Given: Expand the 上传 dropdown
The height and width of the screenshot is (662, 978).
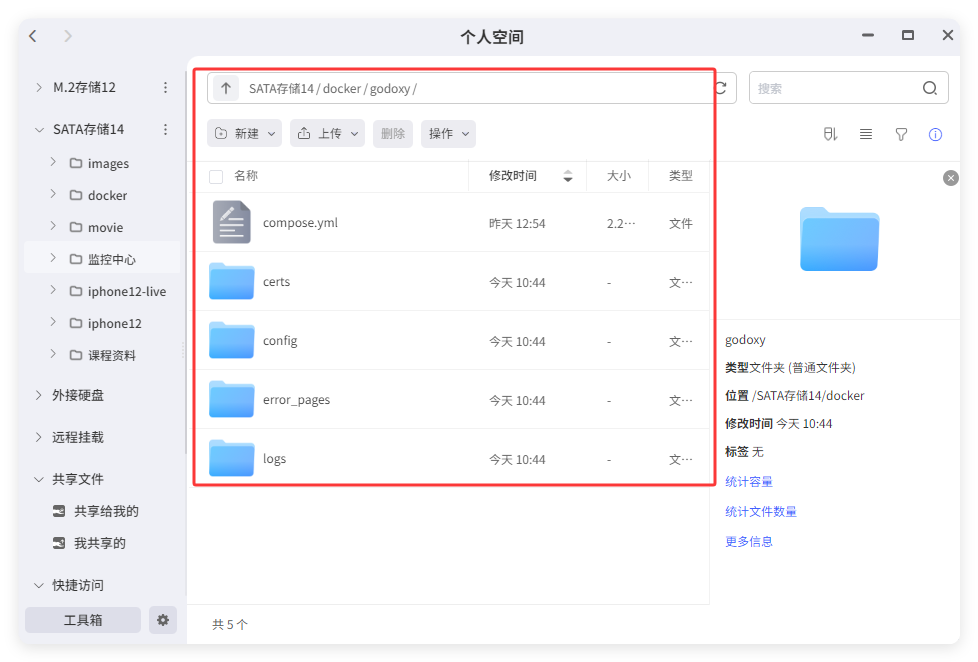Looking at the screenshot, I should 327,133.
